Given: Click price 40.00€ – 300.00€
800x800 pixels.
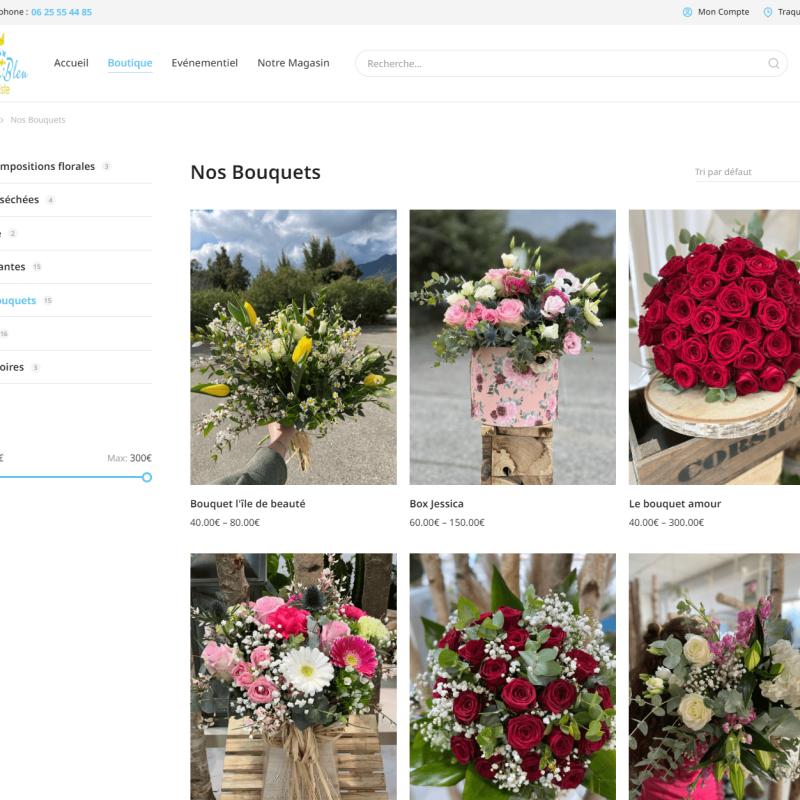Looking at the screenshot, I should click(x=666, y=522).
